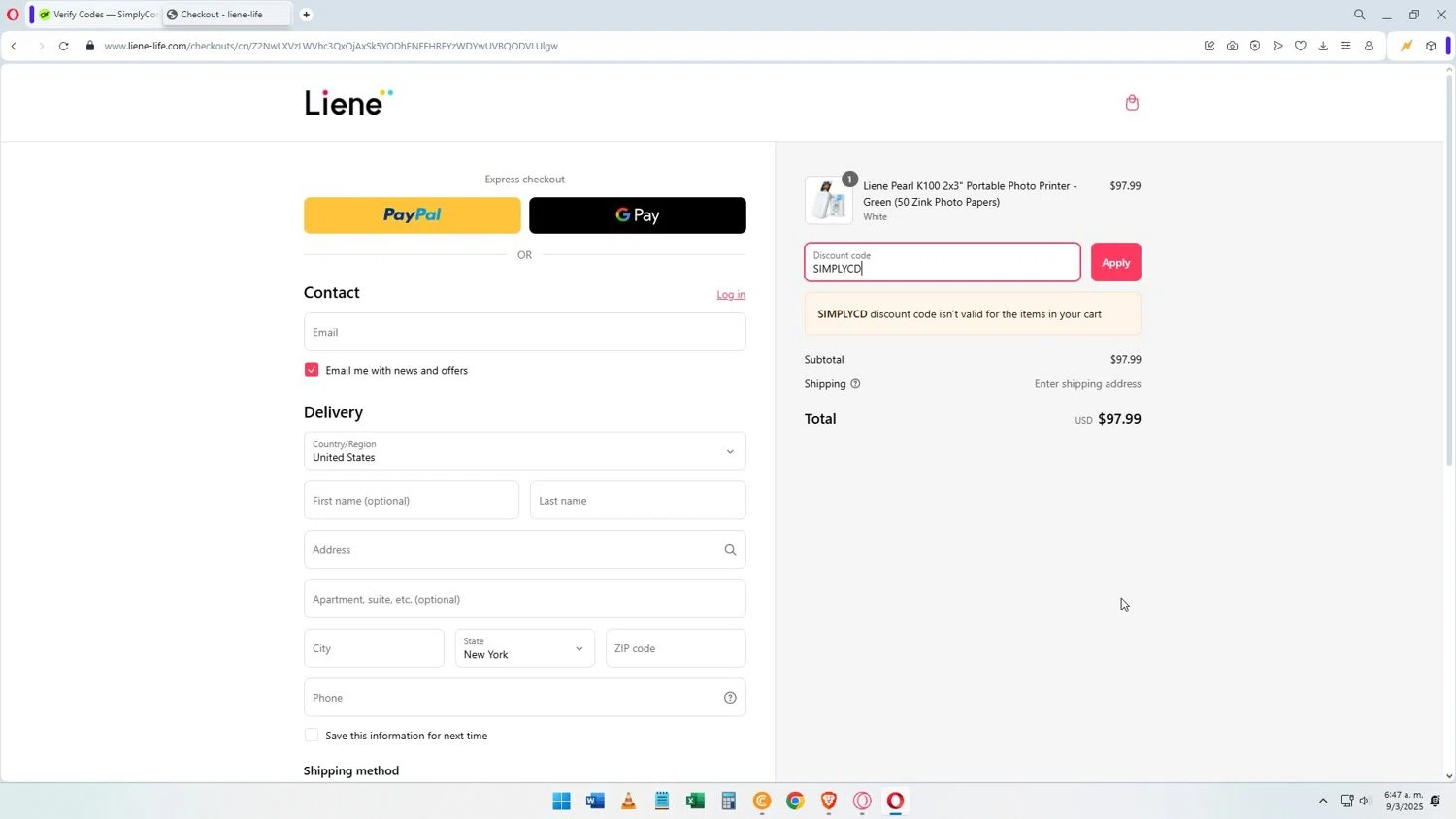Focus the Last name field
This screenshot has width=1456, height=819.
pos(638,501)
